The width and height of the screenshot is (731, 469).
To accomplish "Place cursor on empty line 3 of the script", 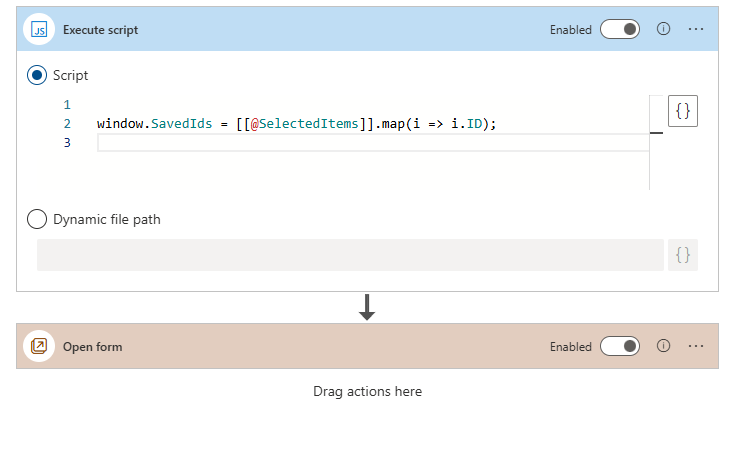I will click(370, 143).
